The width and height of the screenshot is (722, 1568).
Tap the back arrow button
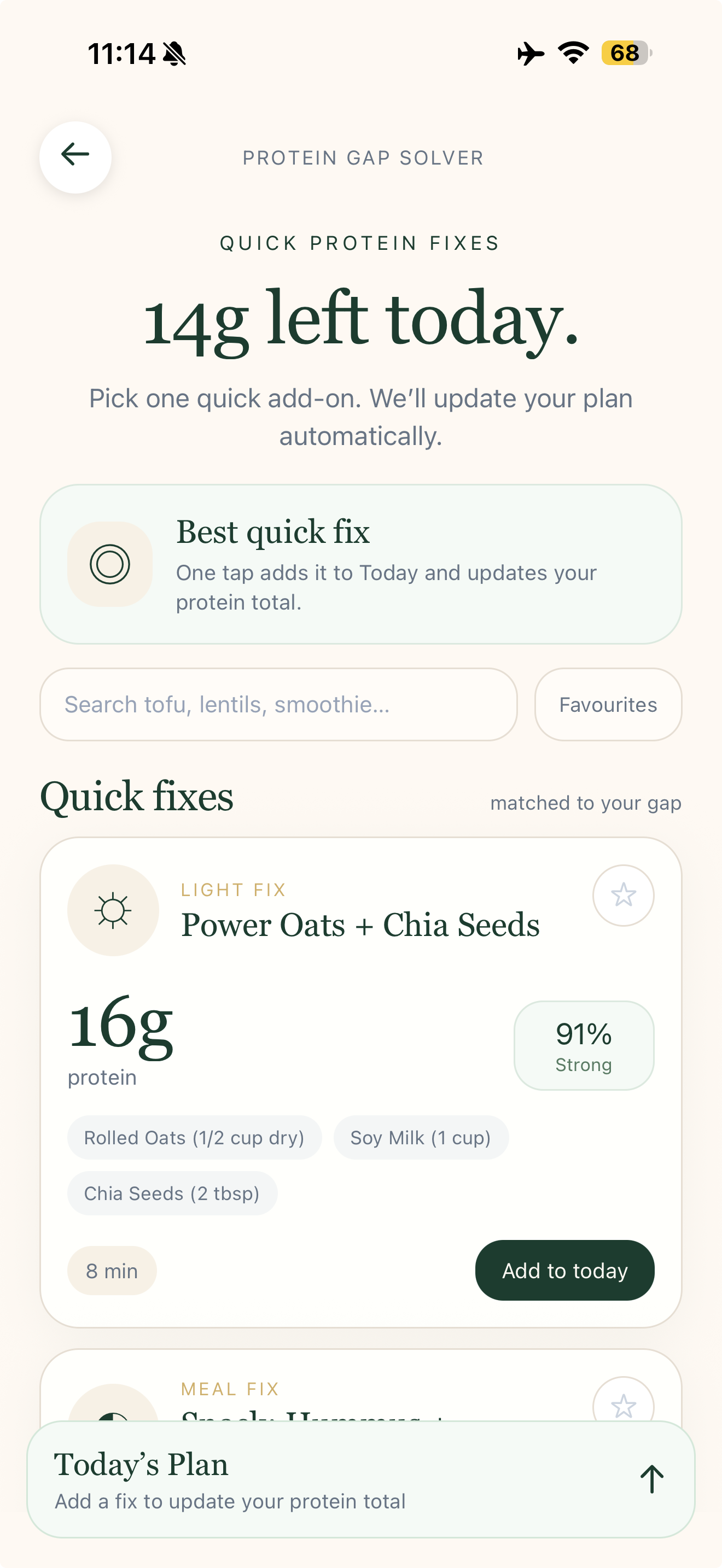click(x=75, y=157)
